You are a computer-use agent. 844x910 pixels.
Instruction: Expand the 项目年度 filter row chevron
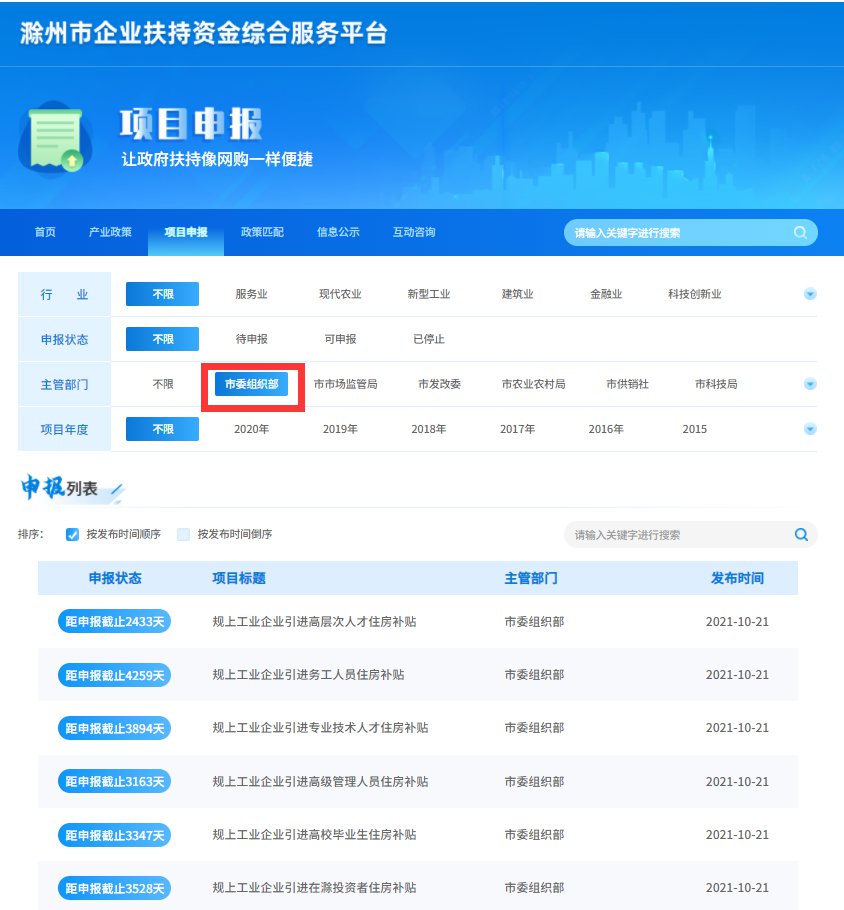point(809,428)
